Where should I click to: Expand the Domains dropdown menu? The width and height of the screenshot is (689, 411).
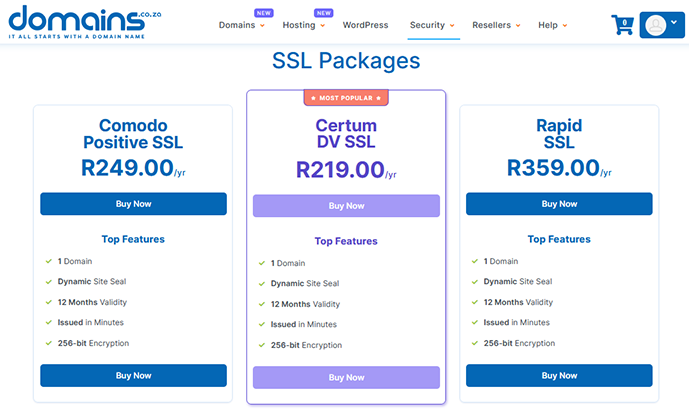tap(242, 25)
